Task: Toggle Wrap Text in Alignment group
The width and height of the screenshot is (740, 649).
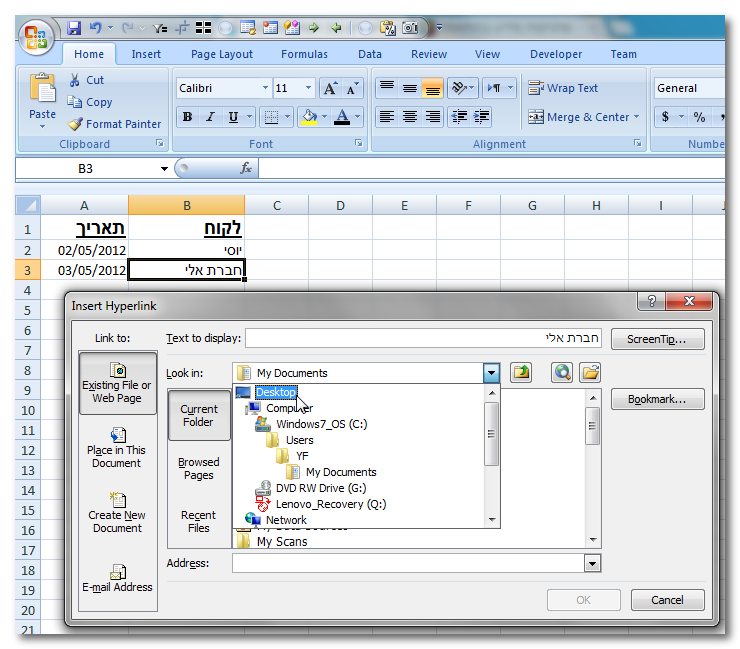Action: coord(563,88)
